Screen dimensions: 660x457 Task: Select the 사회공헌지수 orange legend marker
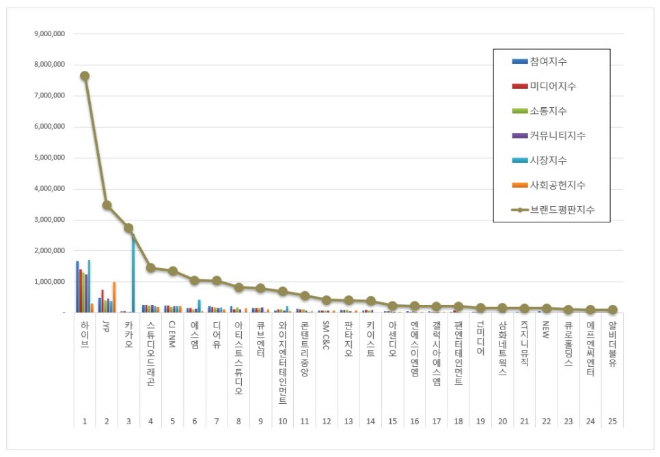click(520, 186)
